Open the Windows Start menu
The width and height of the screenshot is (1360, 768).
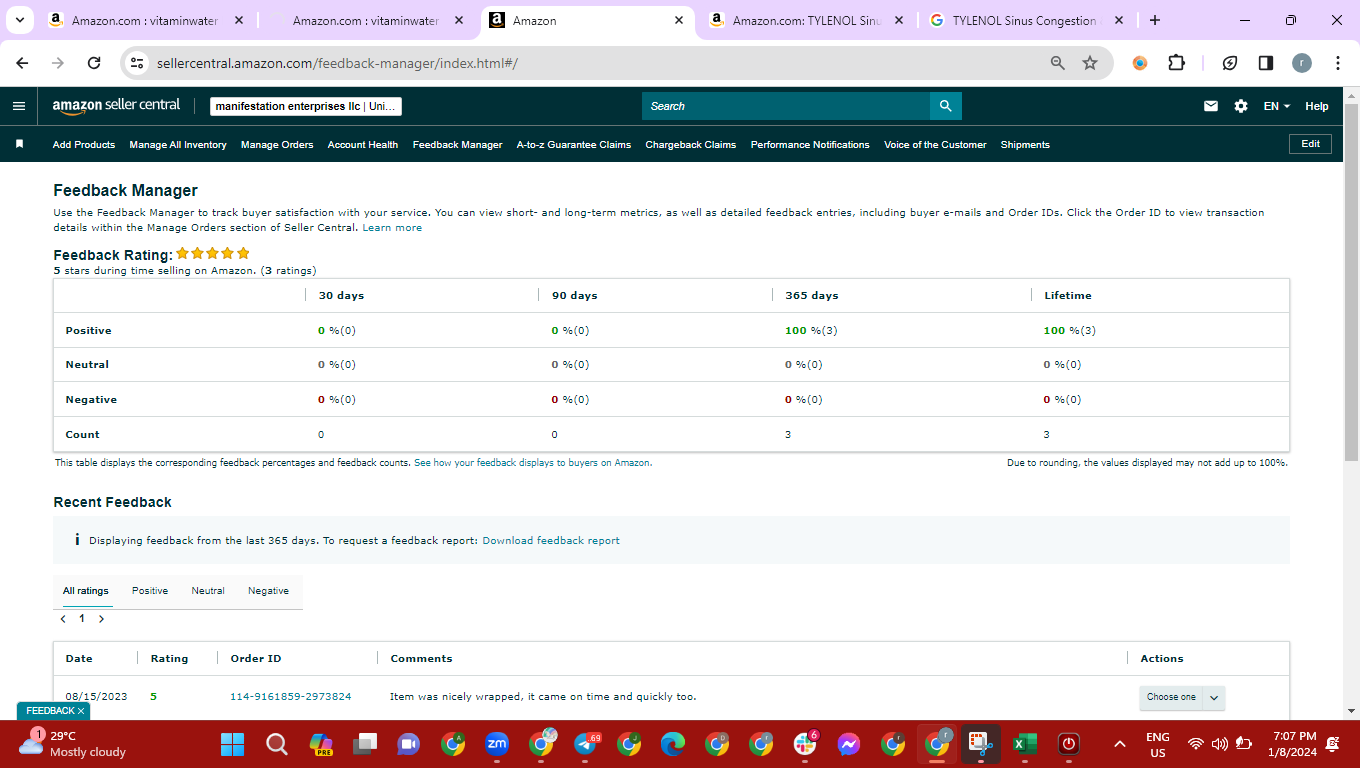click(232, 744)
